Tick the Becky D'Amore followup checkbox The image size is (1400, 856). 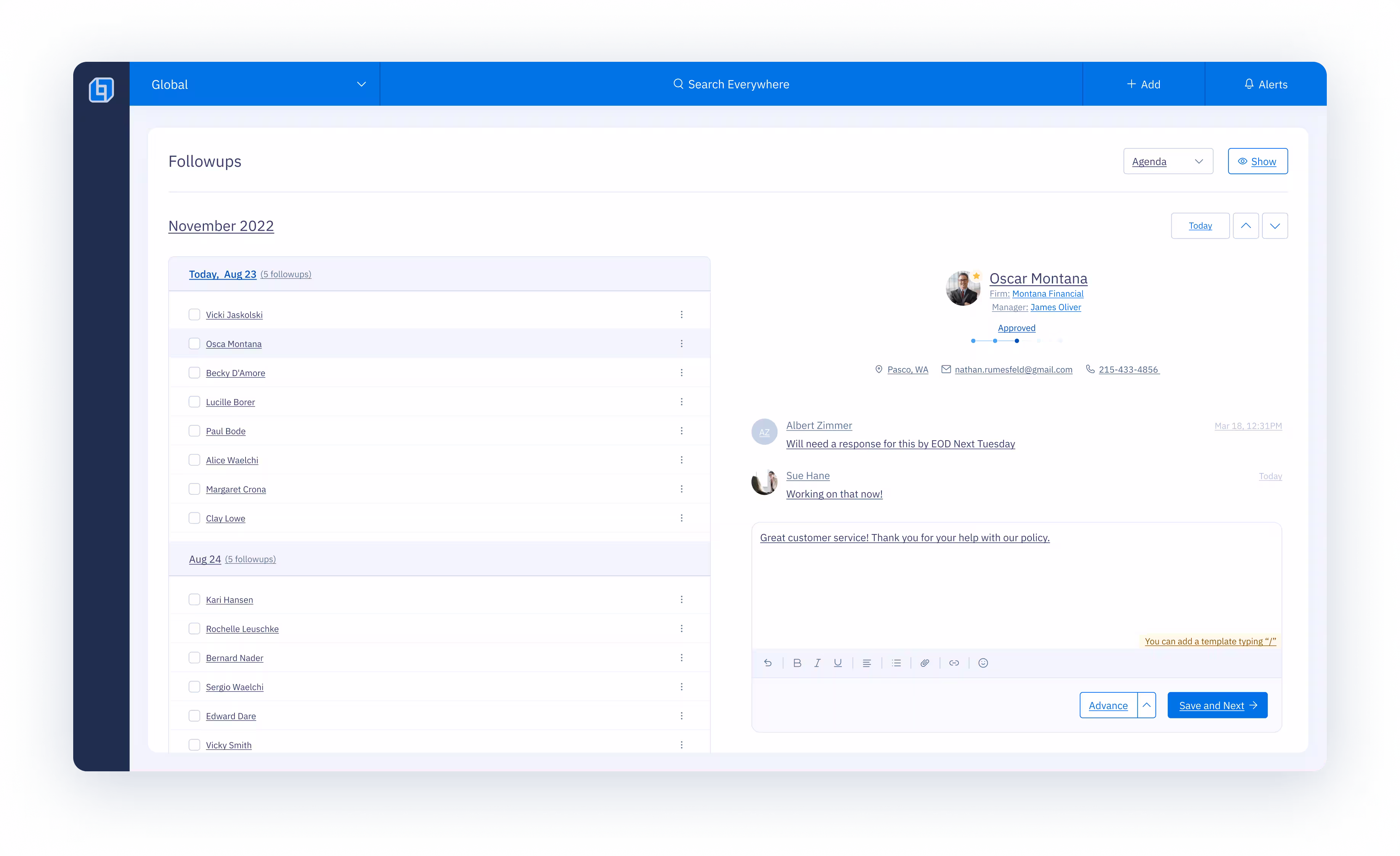[194, 373]
